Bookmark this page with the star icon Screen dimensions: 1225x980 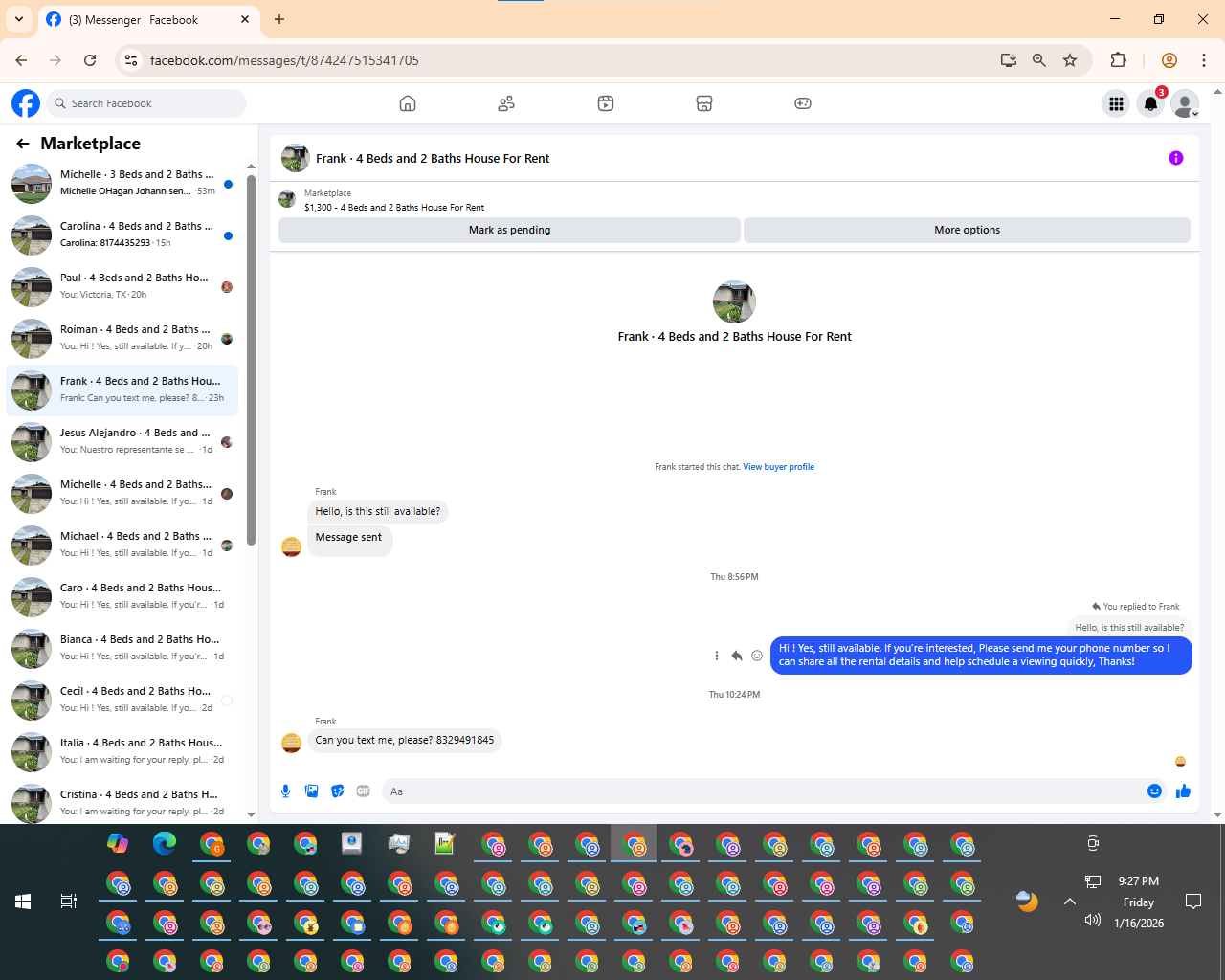point(1070,60)
